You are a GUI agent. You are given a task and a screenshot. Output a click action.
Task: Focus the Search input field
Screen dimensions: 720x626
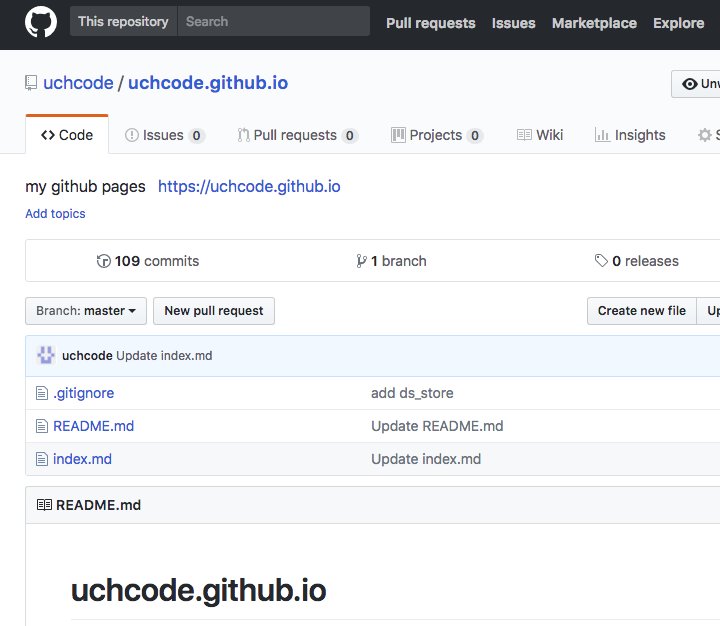(274, 21)
